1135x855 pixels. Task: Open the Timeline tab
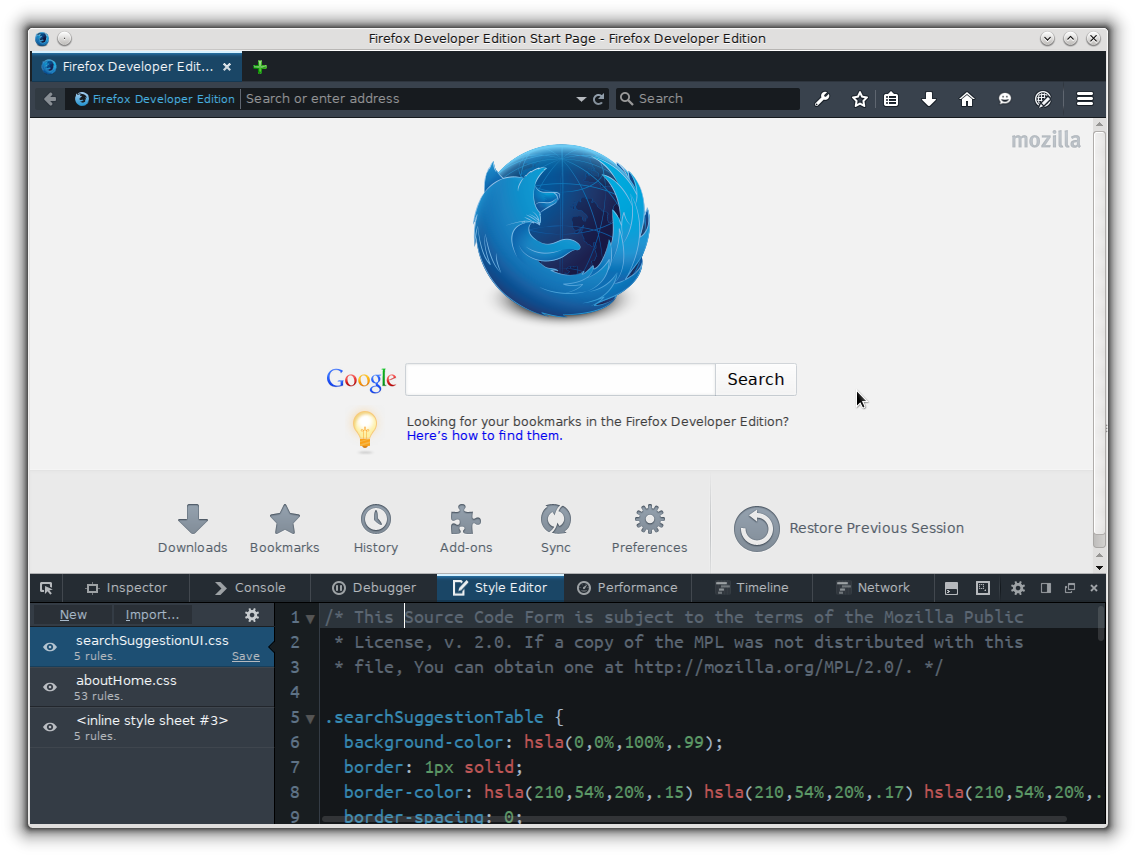click(x=752, y=588)
